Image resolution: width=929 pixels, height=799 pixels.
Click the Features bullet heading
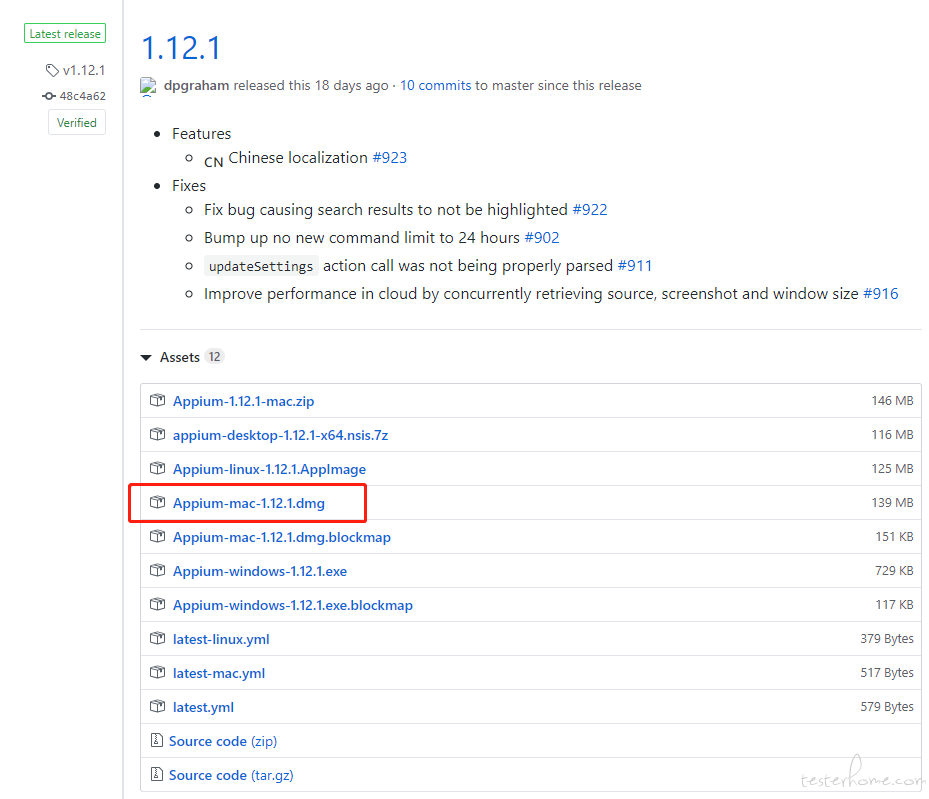point(201,133)
